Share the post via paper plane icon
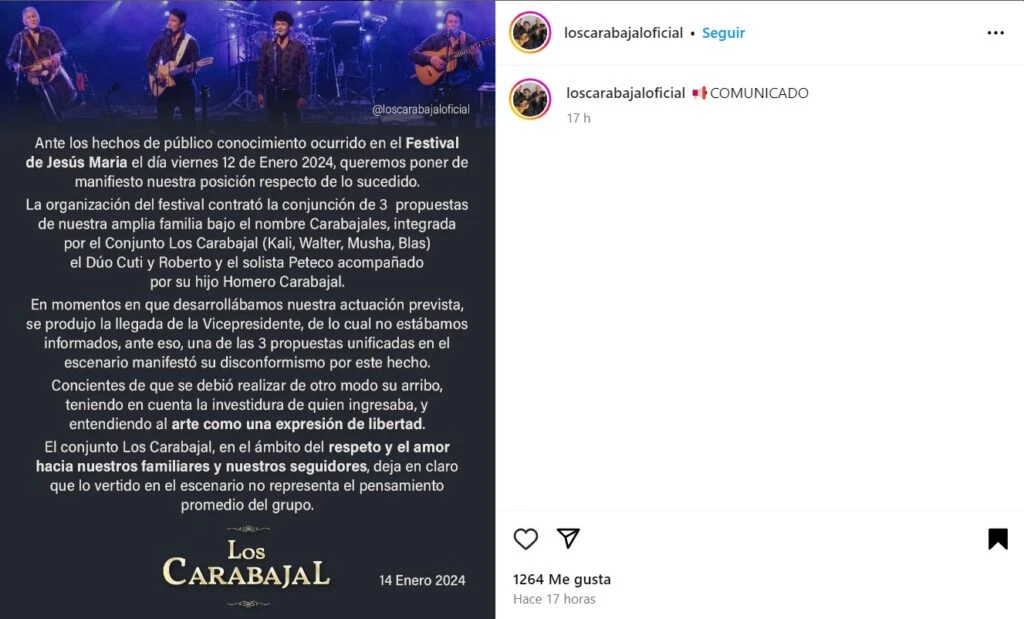The width and height of the screenshot is (1024, 619). tap(568, 538)
